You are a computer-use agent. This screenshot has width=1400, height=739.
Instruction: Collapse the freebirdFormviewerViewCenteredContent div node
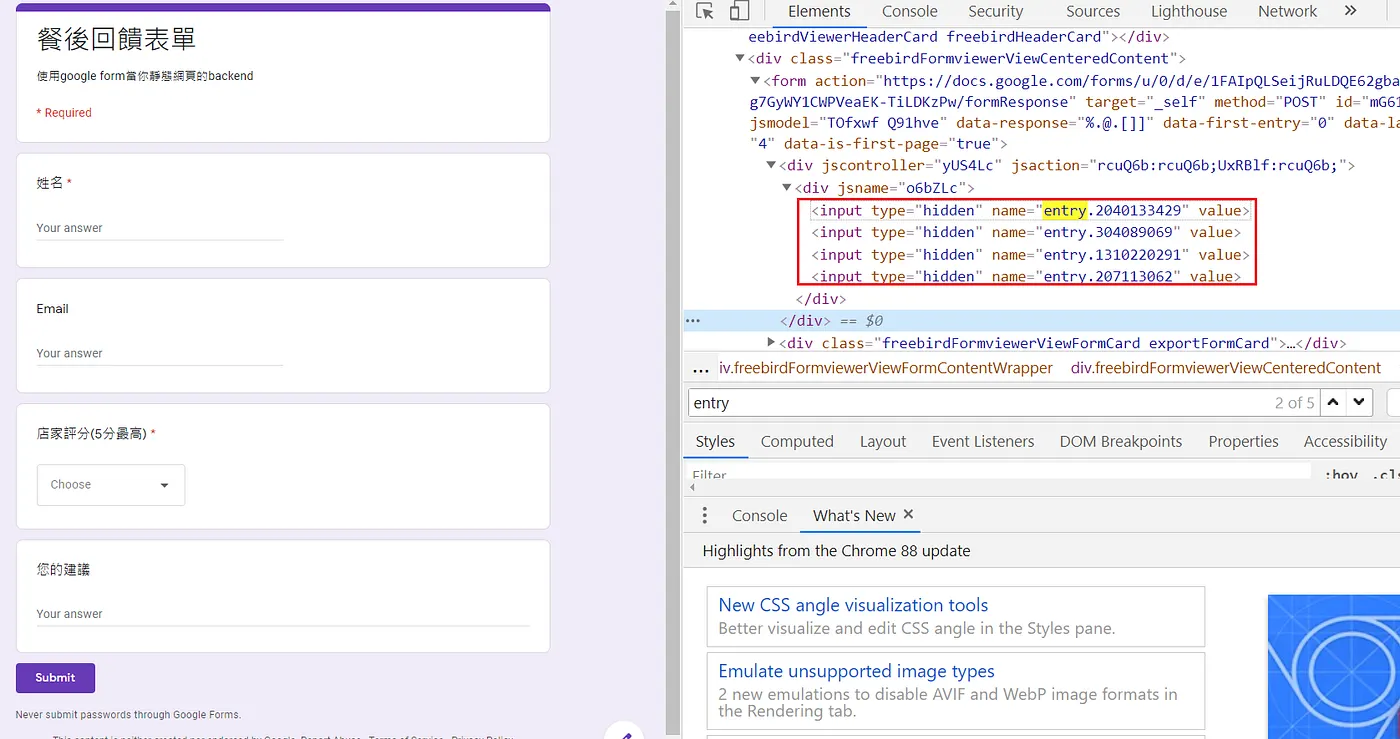pyautogui.click(x=741, y=59)
